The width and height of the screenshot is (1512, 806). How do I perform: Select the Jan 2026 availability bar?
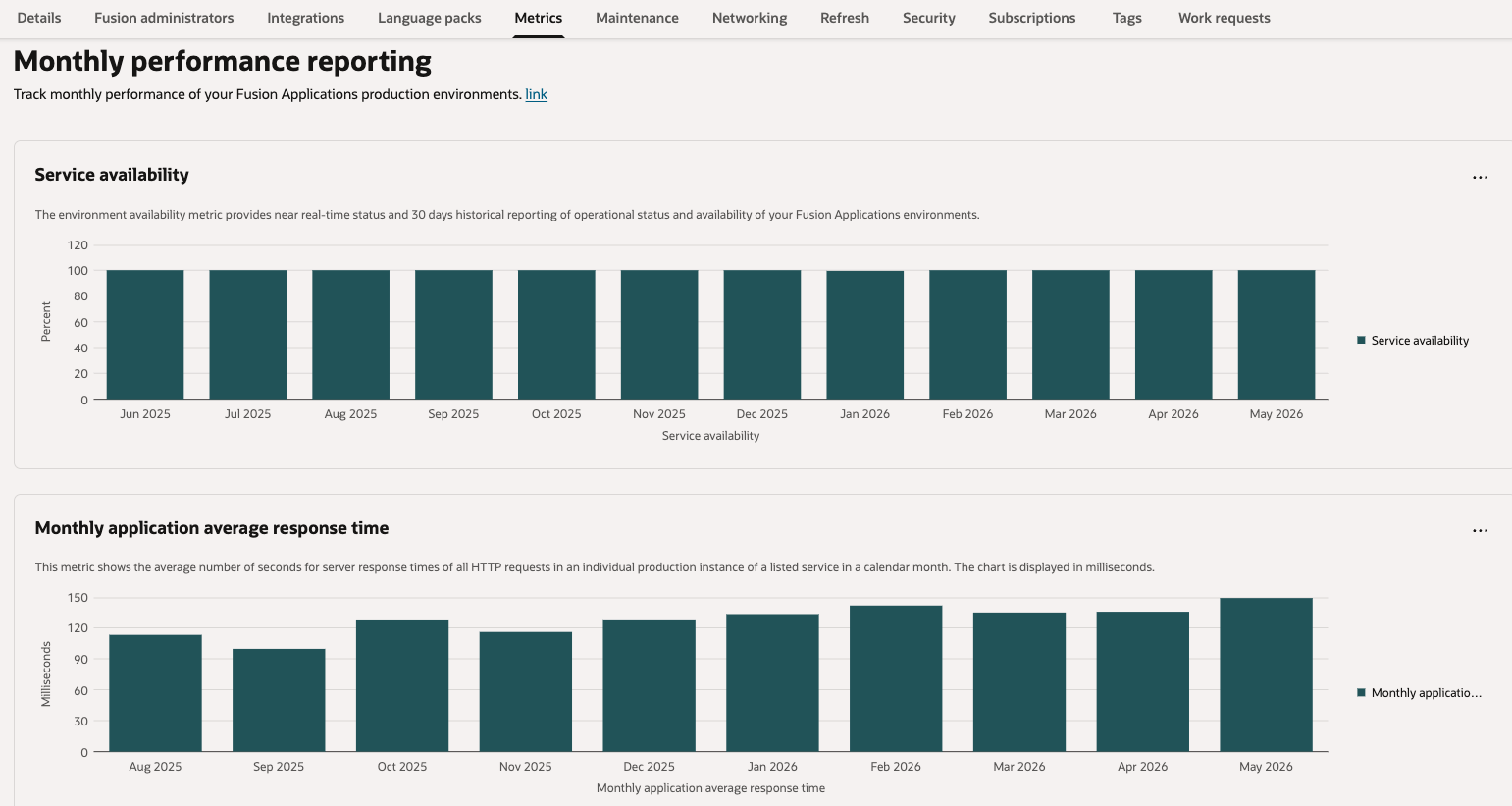(865, 335)
